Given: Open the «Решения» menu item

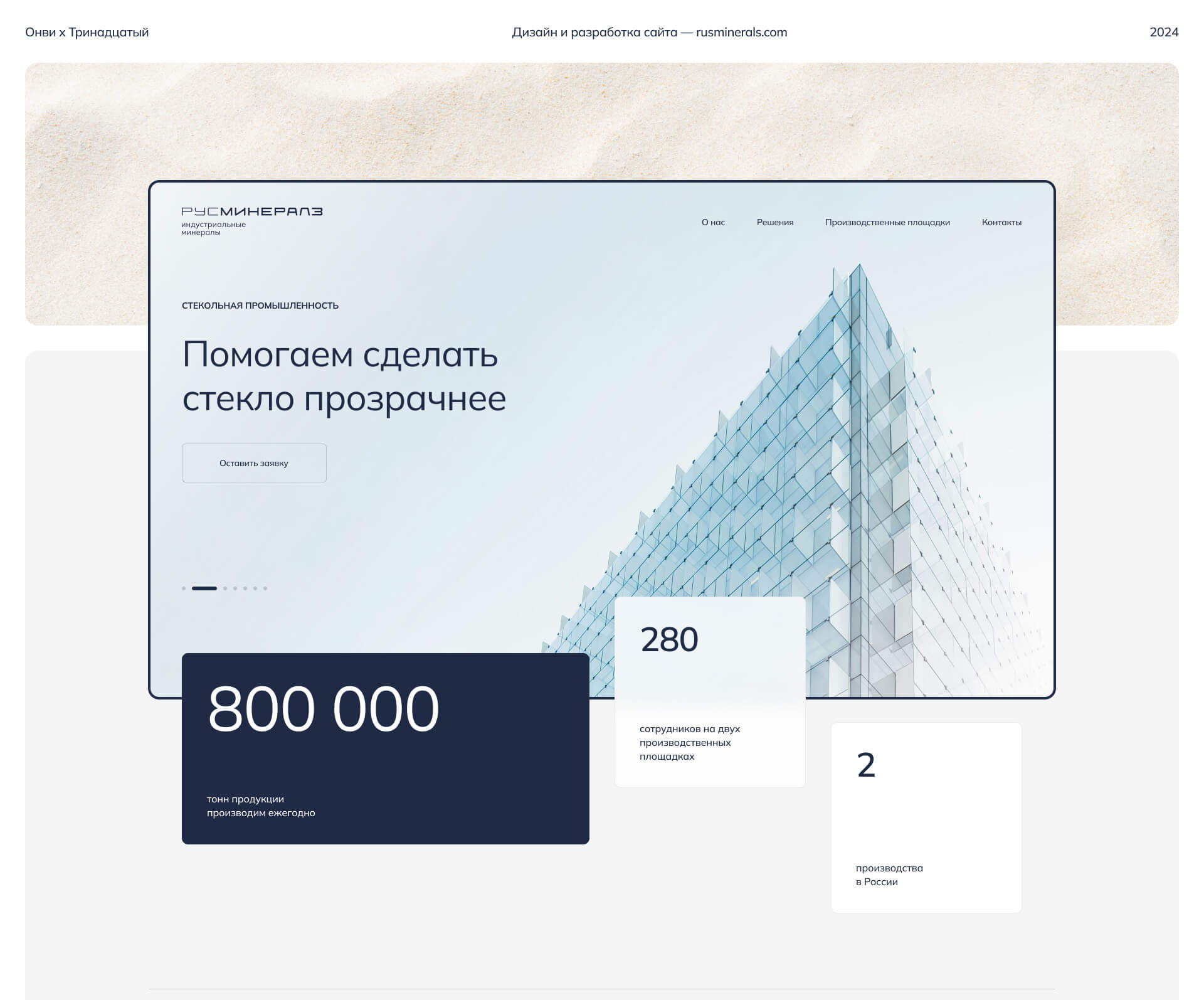Looking at the screenshot, I should pyautogui.click(x=774, y=222).
